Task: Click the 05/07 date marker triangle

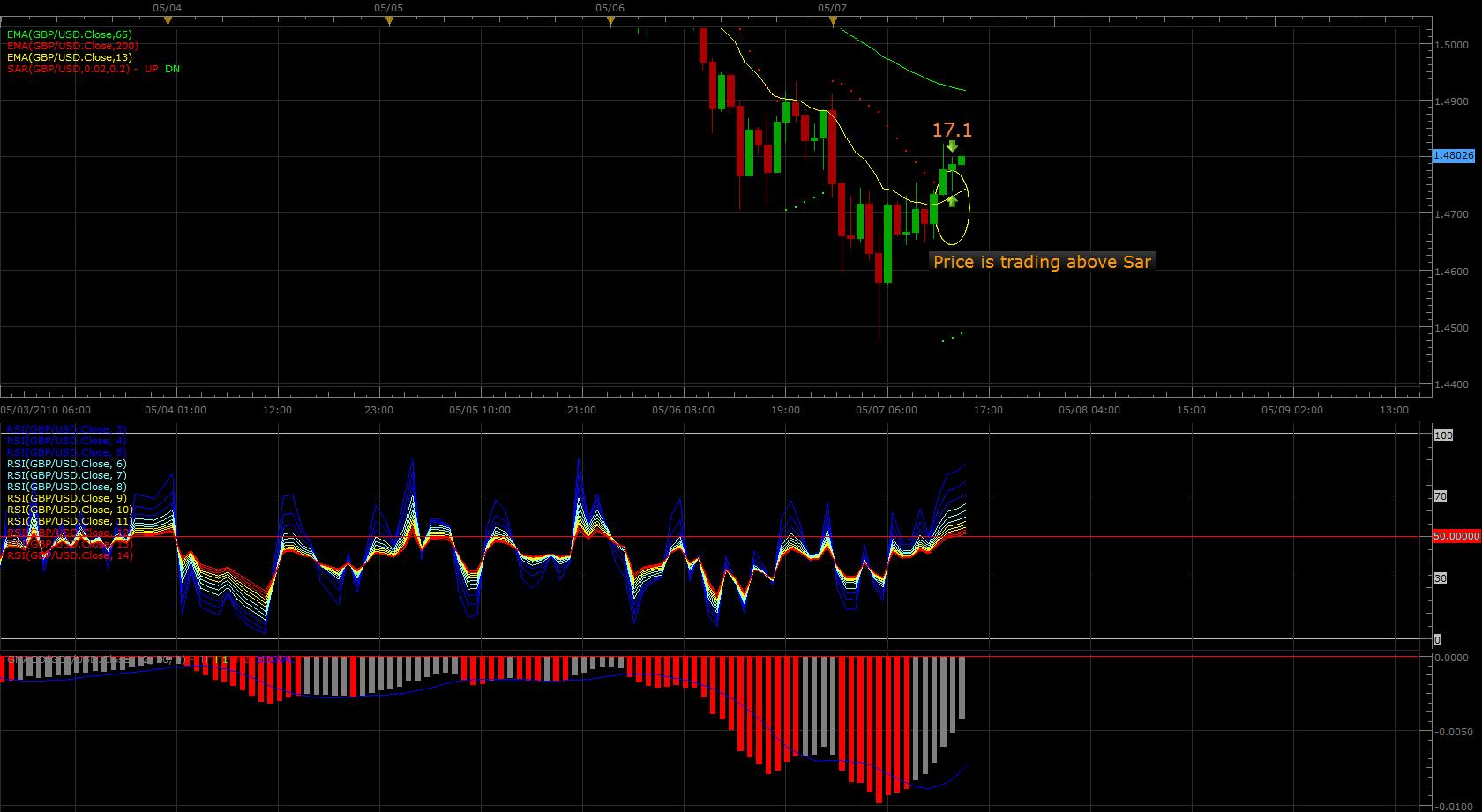Action: tap(833, 22)
